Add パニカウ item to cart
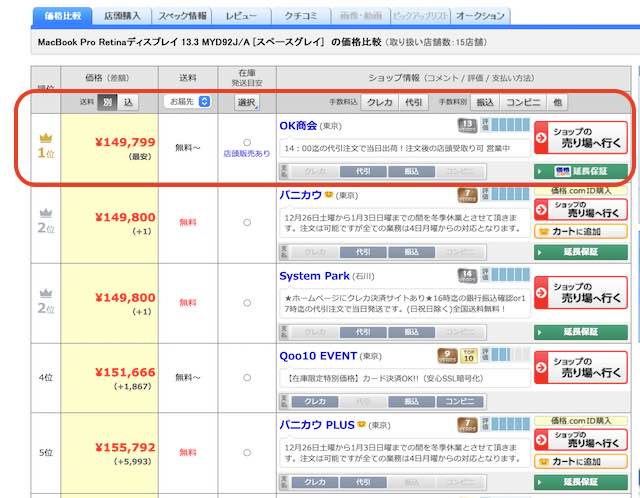 pos(581,232)
